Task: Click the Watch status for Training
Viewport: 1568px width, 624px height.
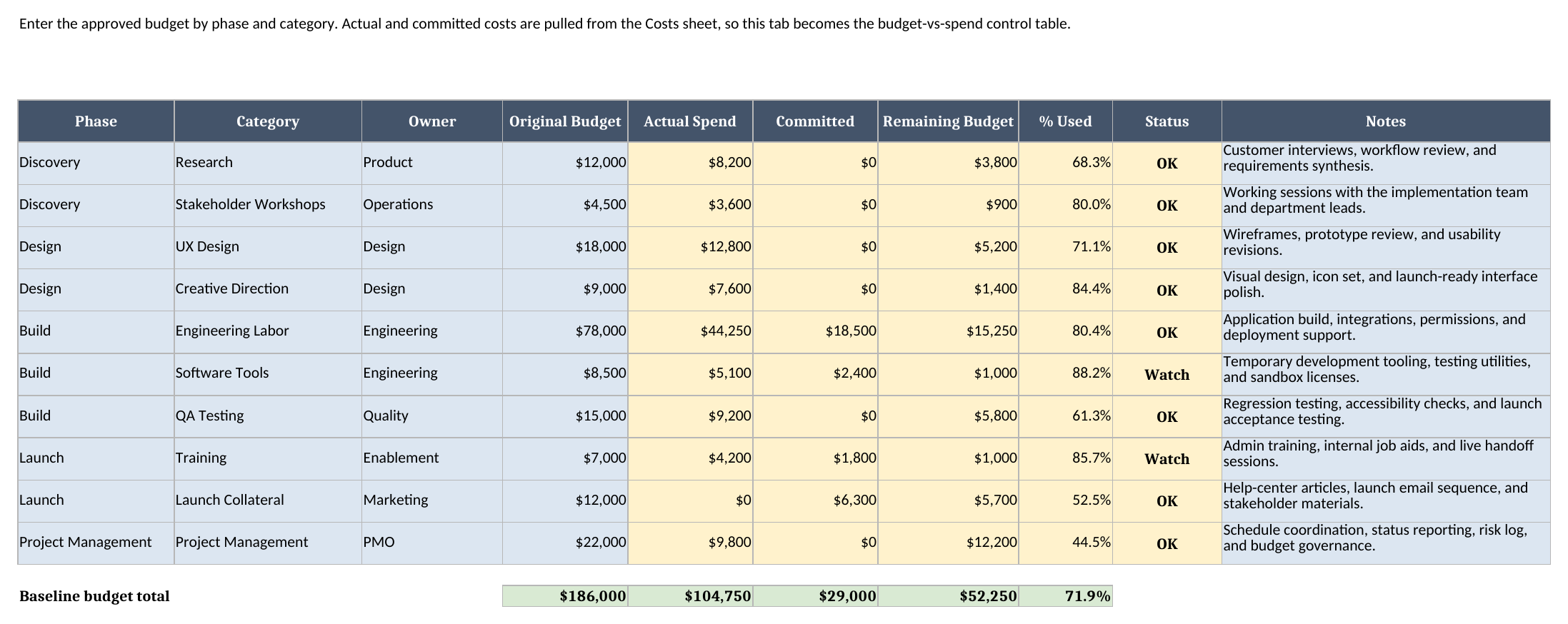Action: click(1167, 458)
